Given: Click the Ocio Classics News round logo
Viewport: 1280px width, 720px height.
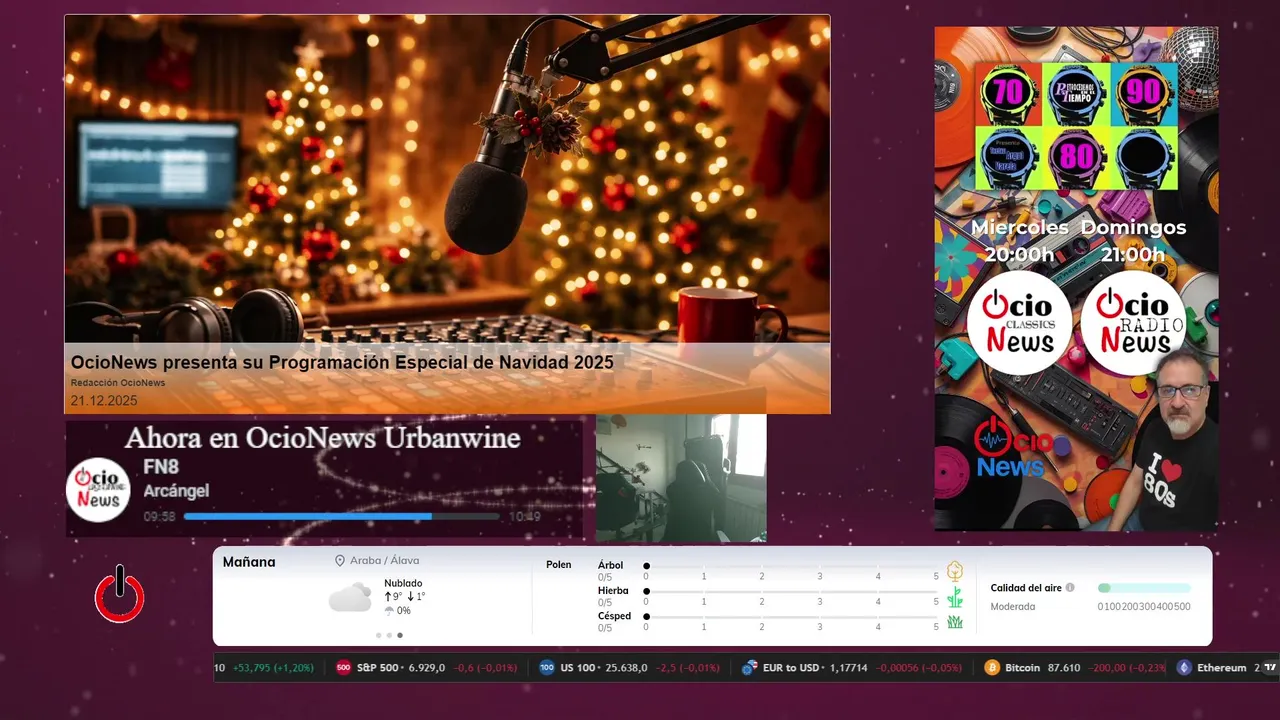Looking at the screenshot, I should (1019, 323).
